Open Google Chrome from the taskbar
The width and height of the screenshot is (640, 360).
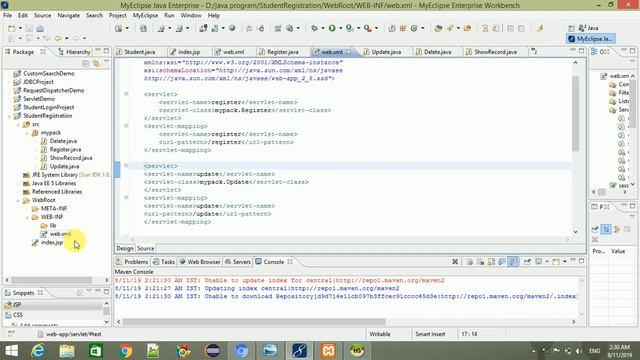click(125, 351)
